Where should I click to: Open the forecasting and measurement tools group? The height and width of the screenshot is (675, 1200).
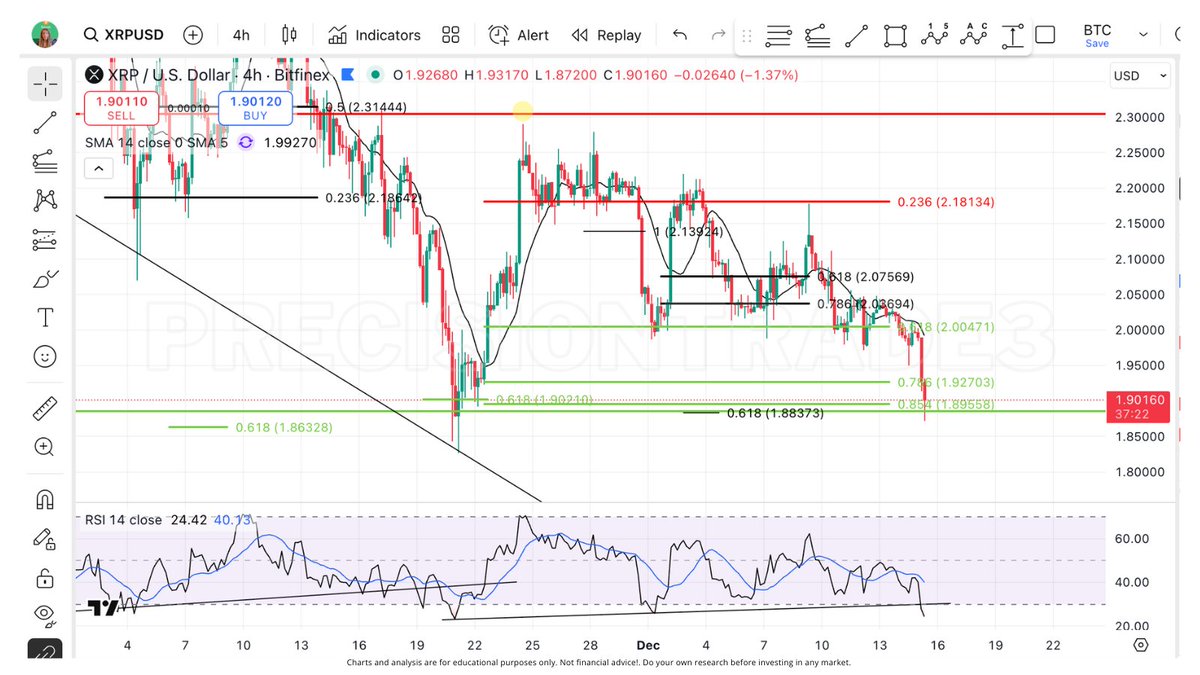point(45,239)
